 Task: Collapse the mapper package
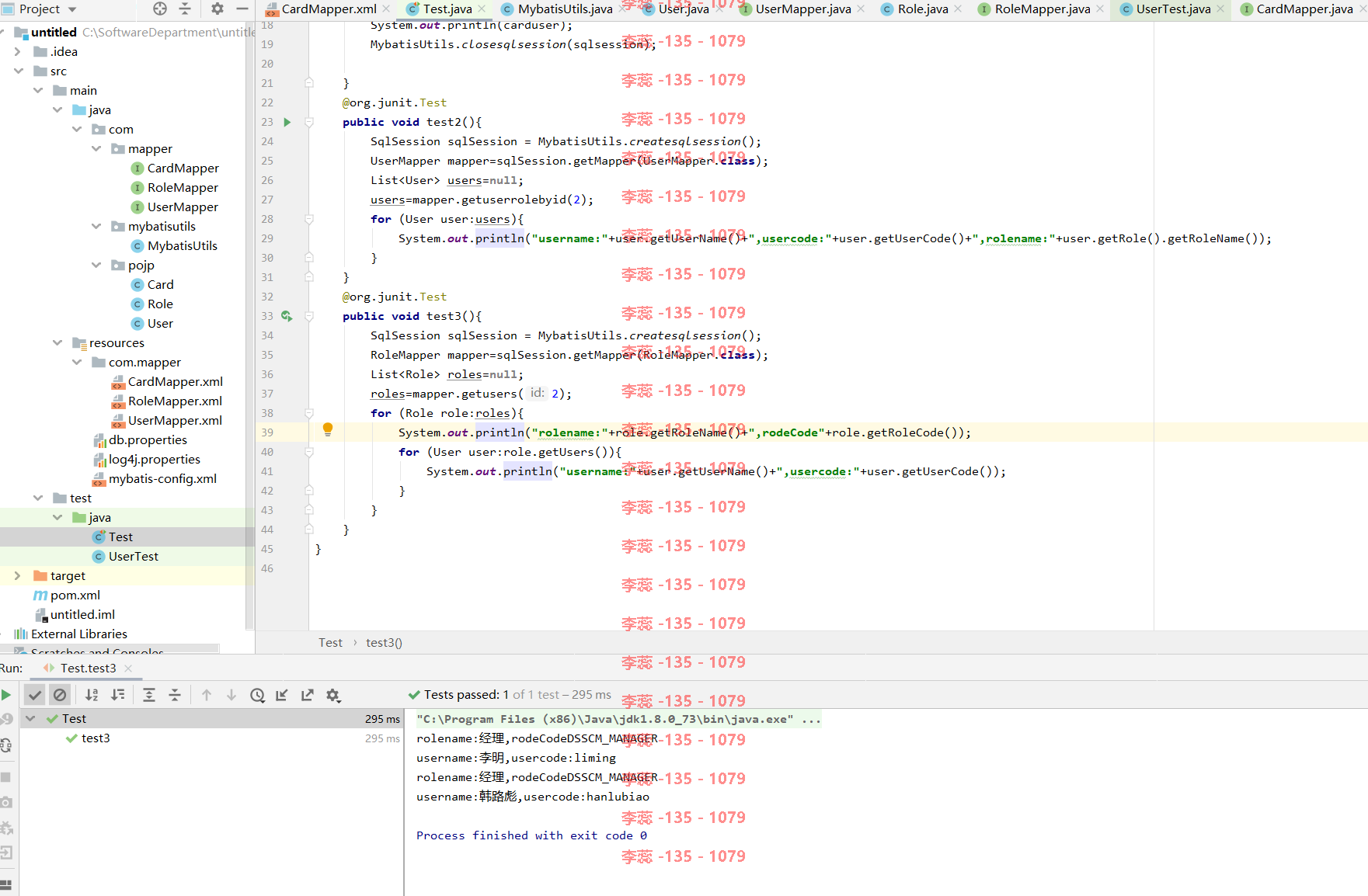pyautogui.click(x=96, y=148)
